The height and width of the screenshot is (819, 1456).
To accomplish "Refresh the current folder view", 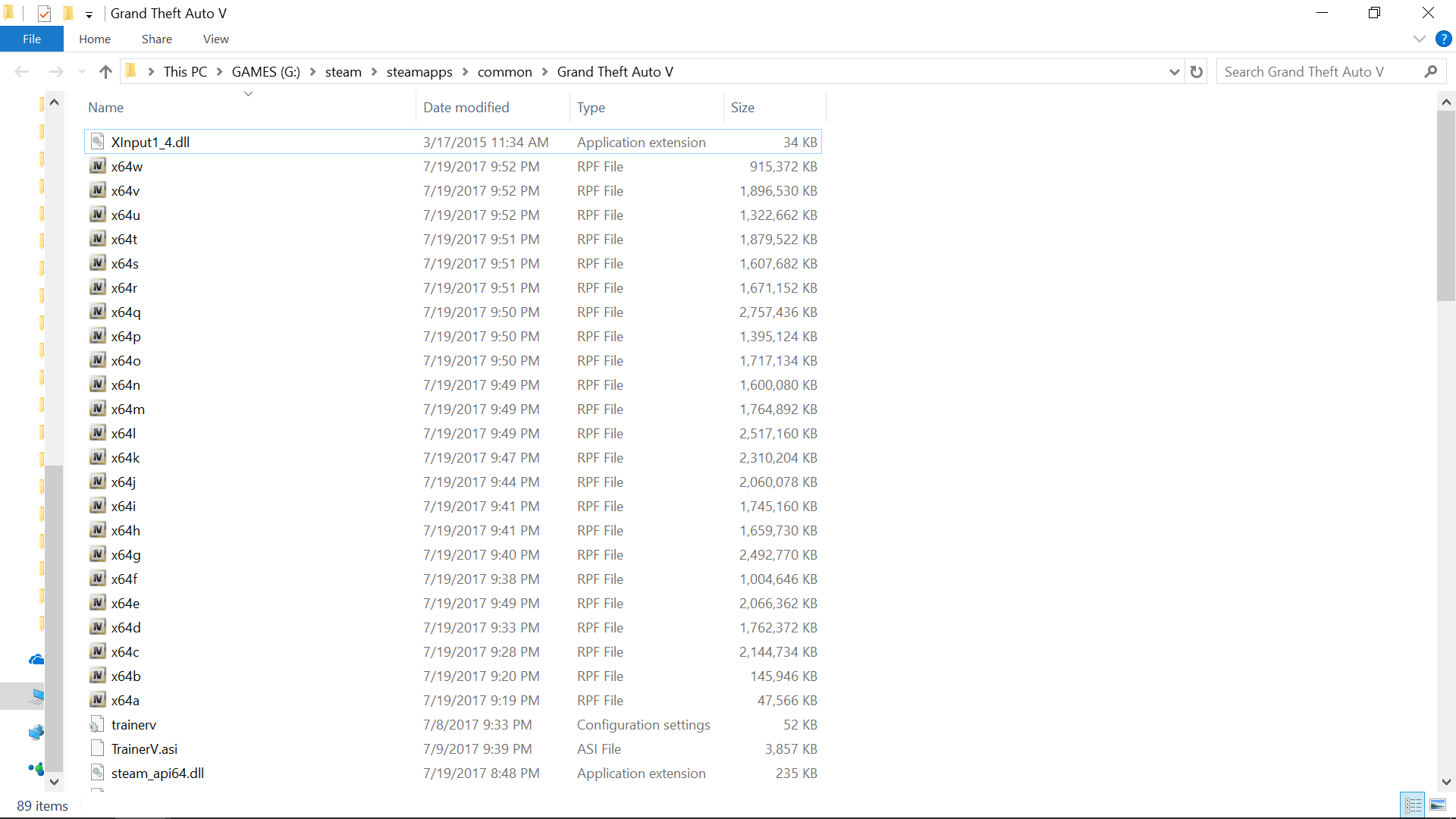I will pos(1197,72).
